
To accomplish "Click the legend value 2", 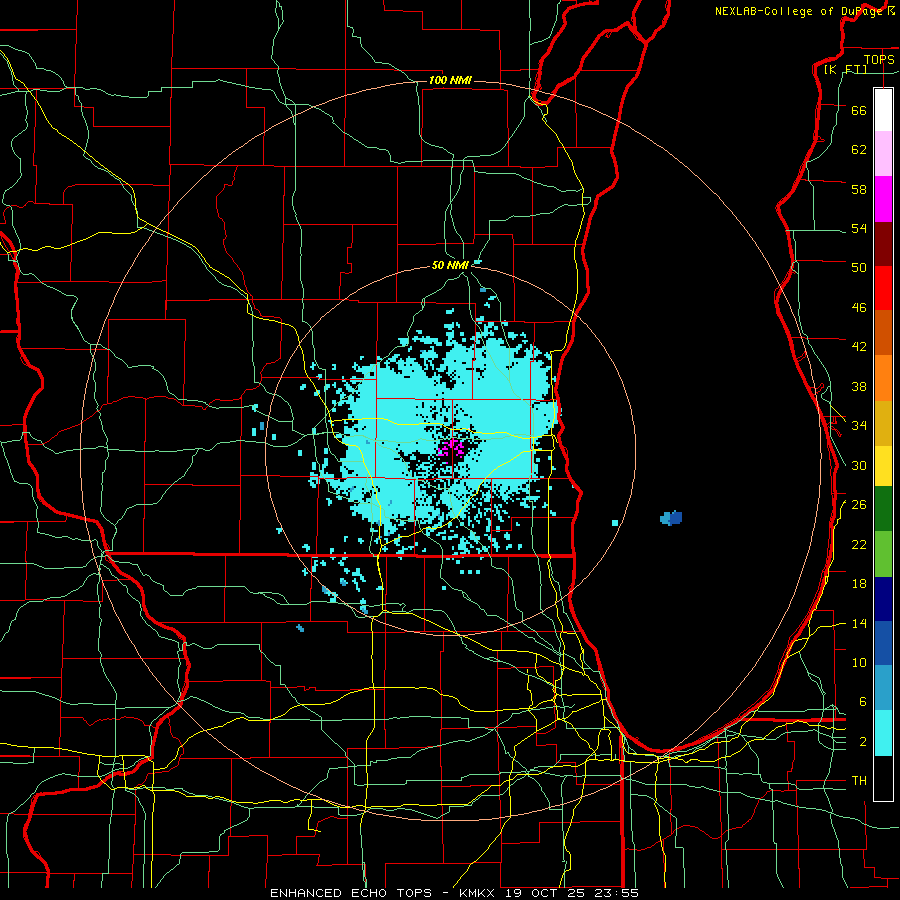I will [x=863, y=742].
